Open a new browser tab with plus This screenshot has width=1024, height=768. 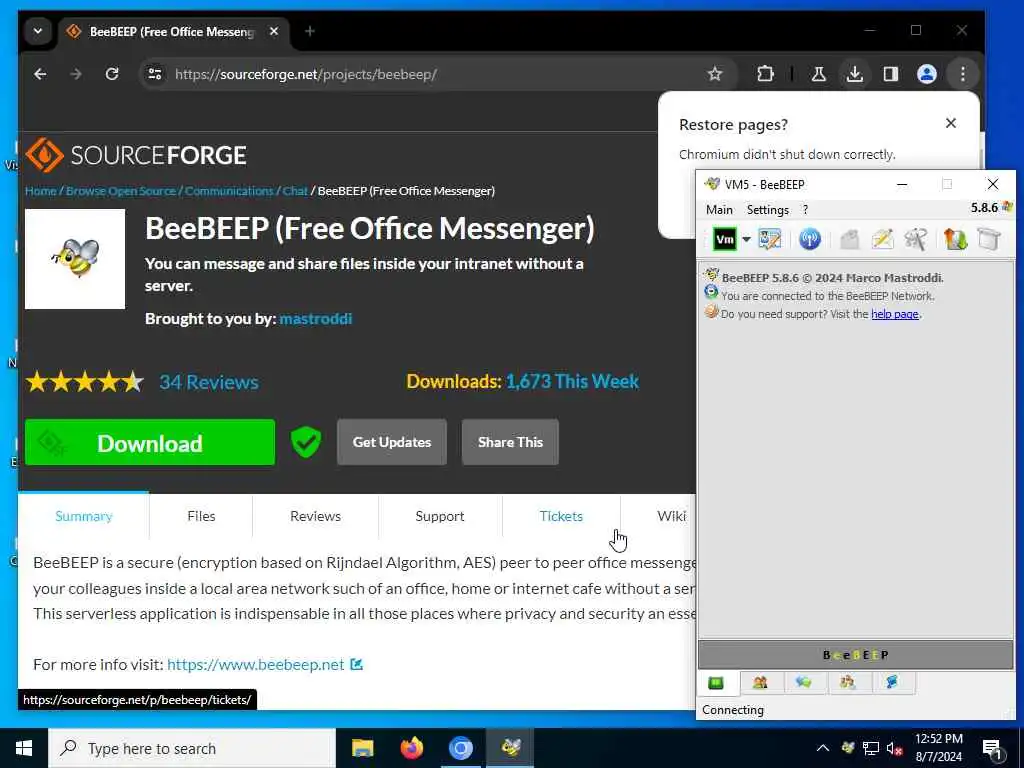(x=310, y=31)
